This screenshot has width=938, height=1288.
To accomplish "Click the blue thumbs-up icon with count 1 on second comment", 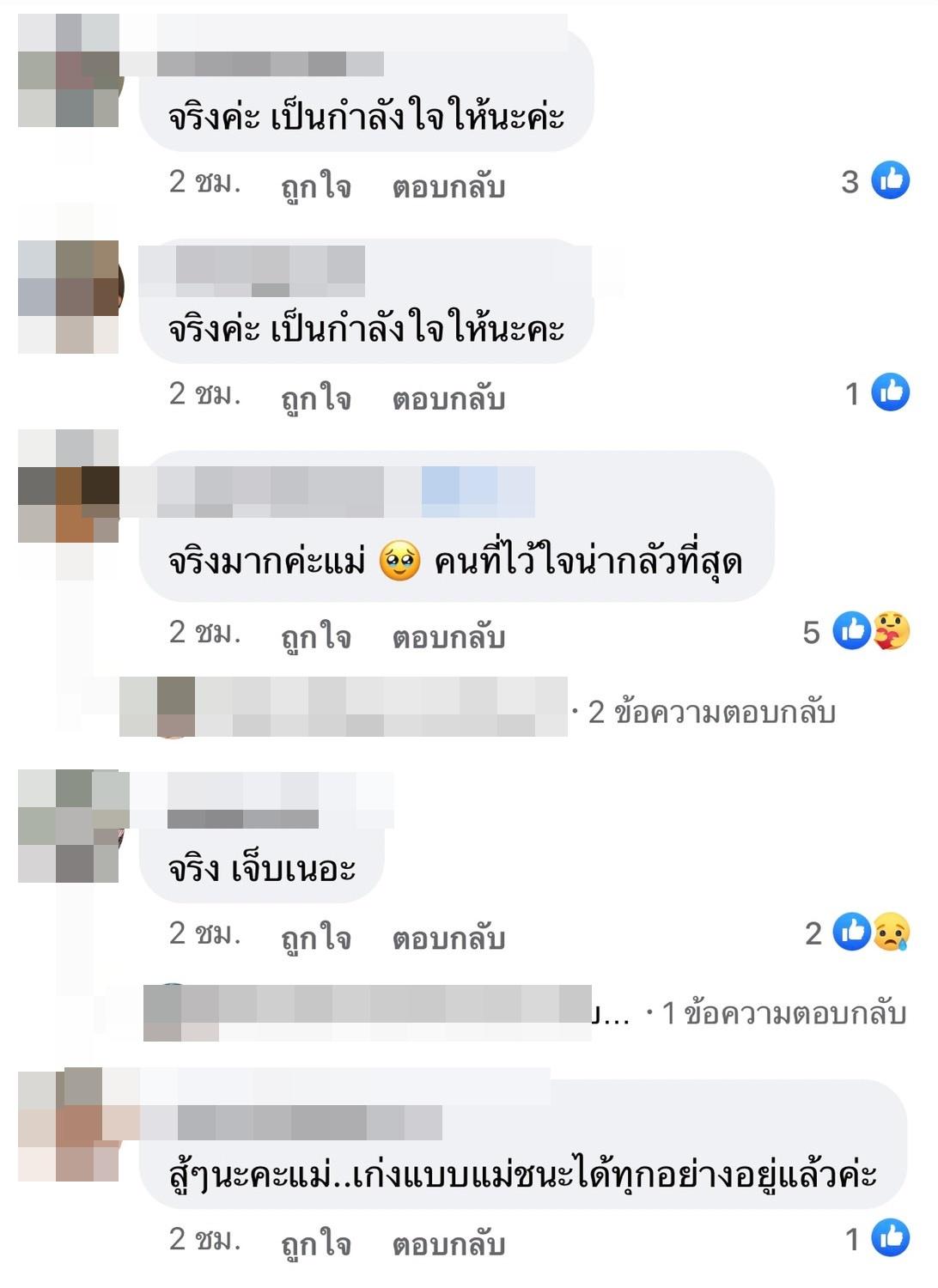I will (x=891, y=393).
